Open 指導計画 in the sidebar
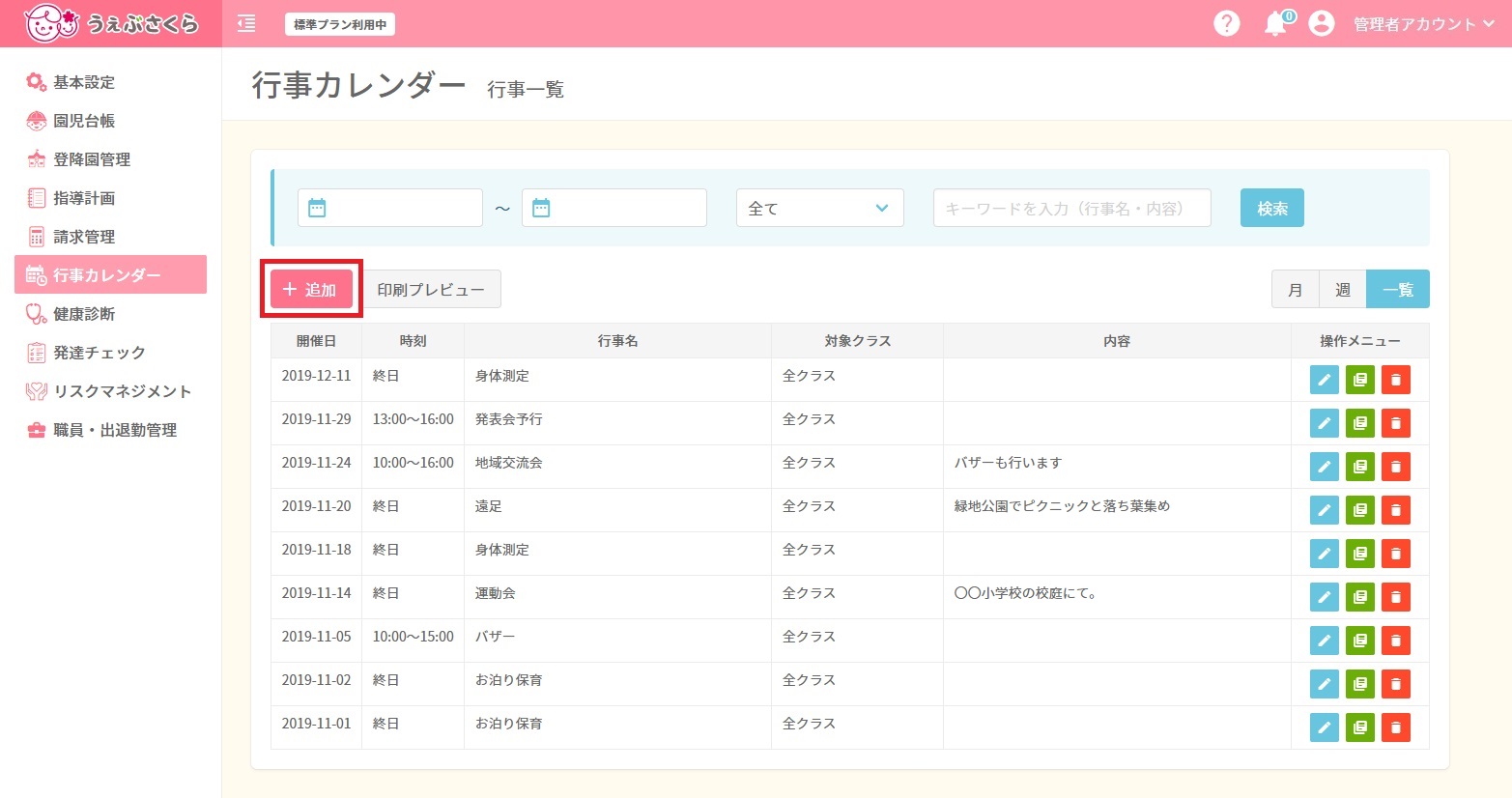The image size is (1512, 798). [110, 198]
